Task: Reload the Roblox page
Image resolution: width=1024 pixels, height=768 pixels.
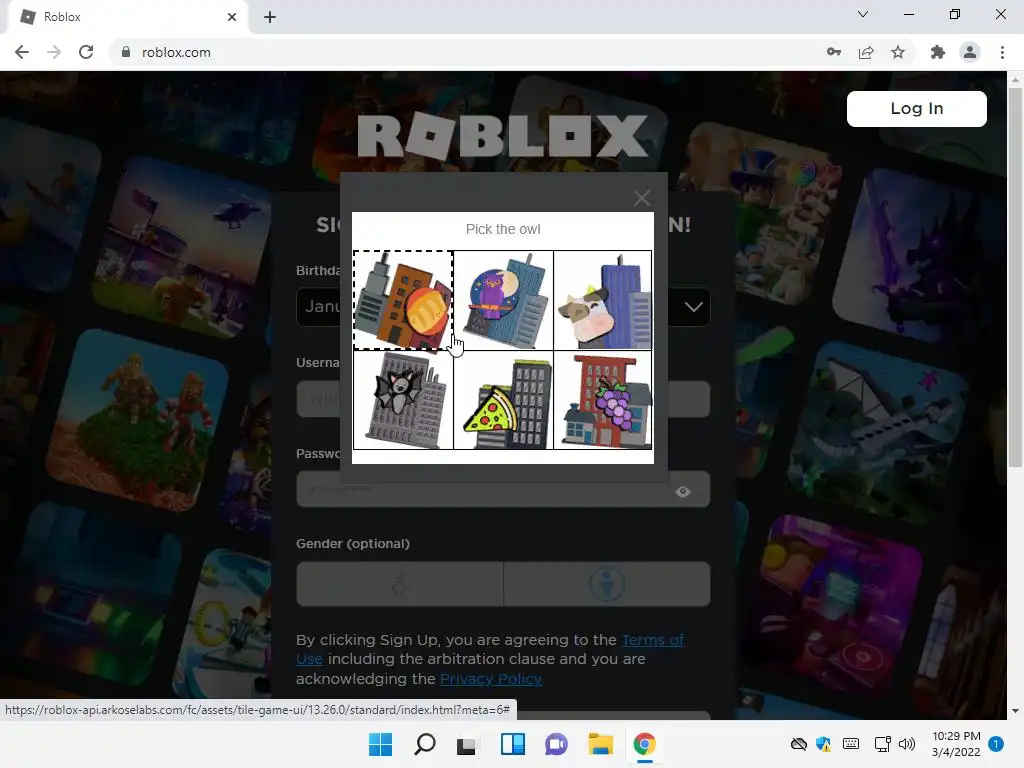Action: pos(86,52)
